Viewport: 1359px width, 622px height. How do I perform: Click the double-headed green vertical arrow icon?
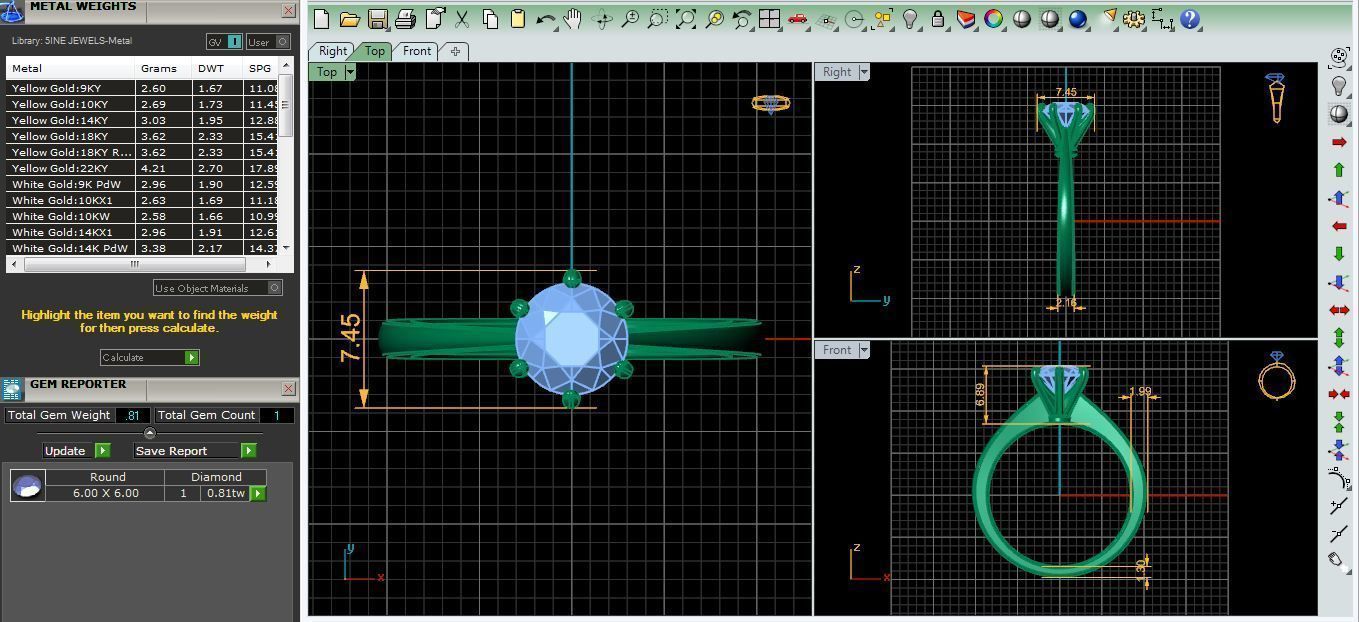click(x=1339, y=337)
